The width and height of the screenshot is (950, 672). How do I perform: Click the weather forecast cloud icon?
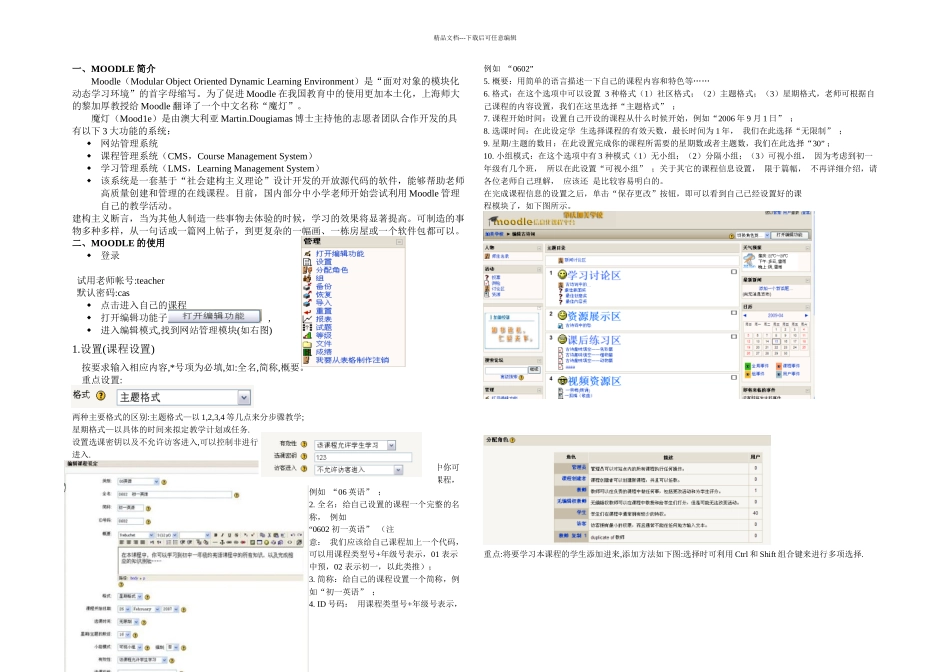(750, 261)
